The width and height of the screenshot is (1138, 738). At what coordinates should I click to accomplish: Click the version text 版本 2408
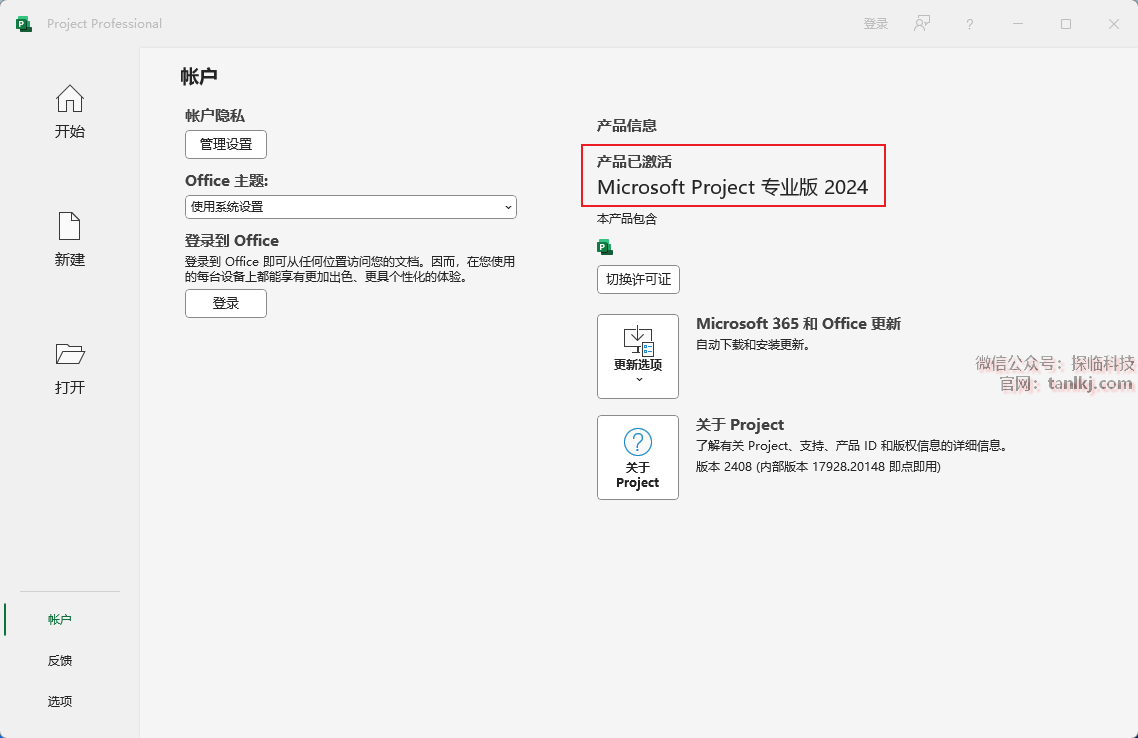[x=818, y=467]
